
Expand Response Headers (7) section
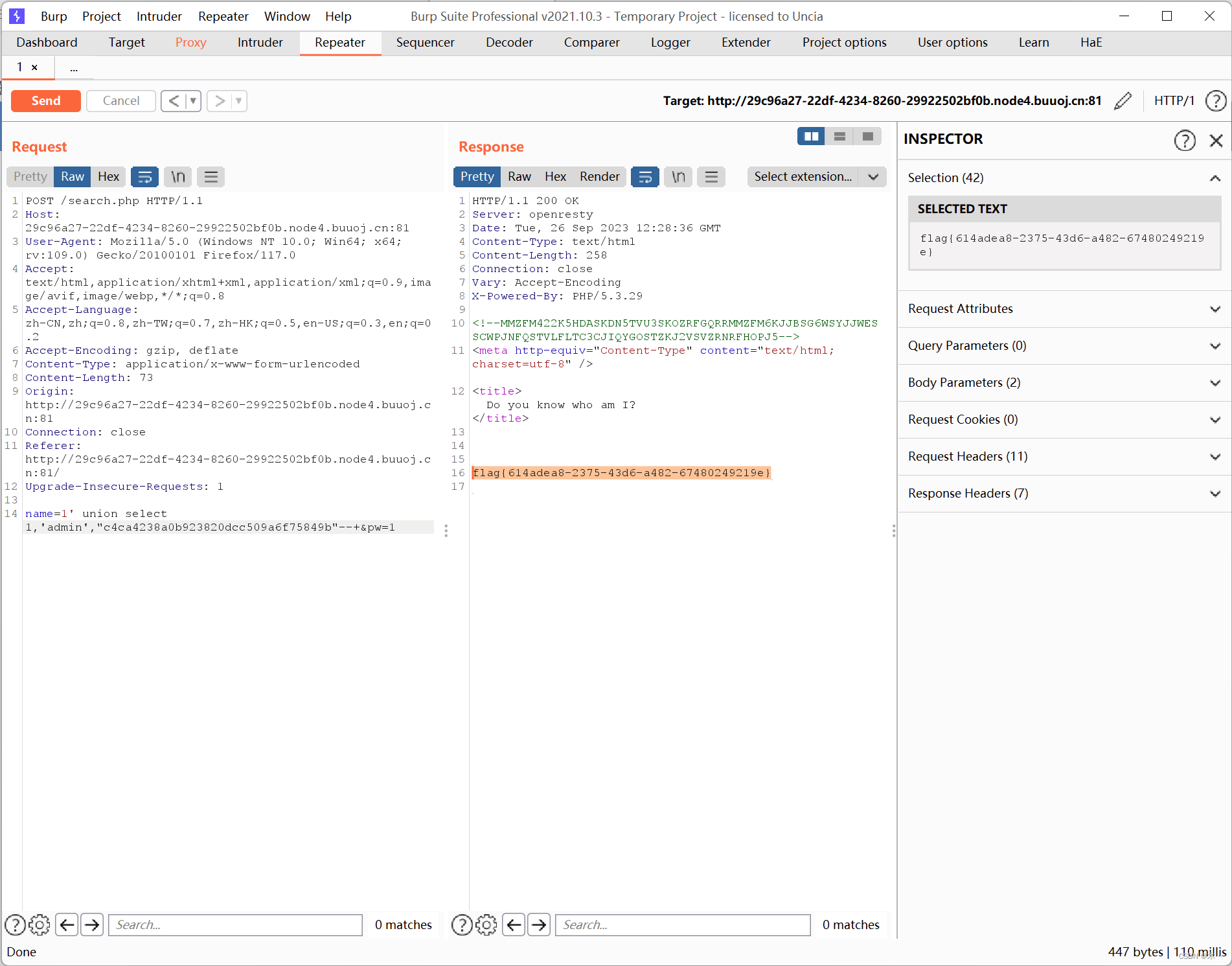1064,494
